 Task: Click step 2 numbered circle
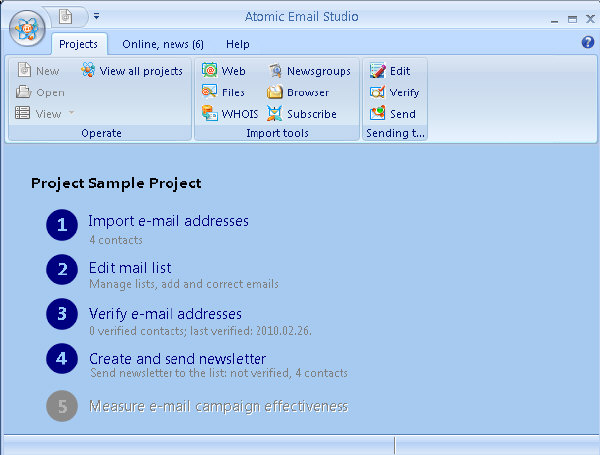coord(62,269)
